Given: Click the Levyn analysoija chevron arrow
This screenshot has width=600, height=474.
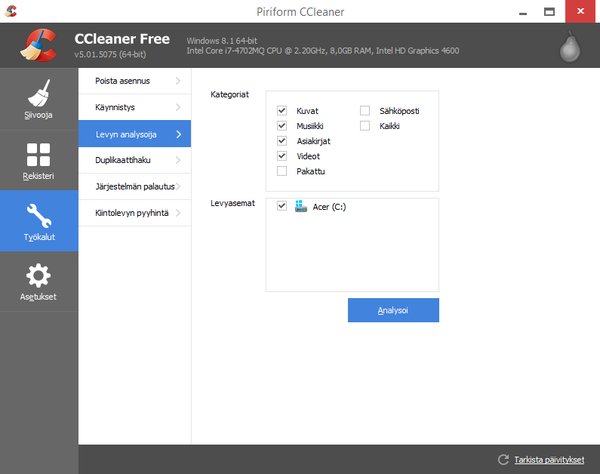Looking at the screenshot, I should tap(179, 134).
